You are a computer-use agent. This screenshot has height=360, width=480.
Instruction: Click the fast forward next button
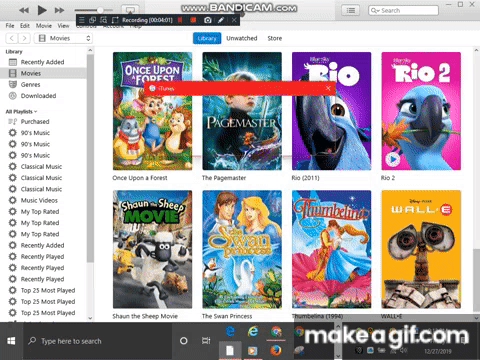tap(60, 10)
